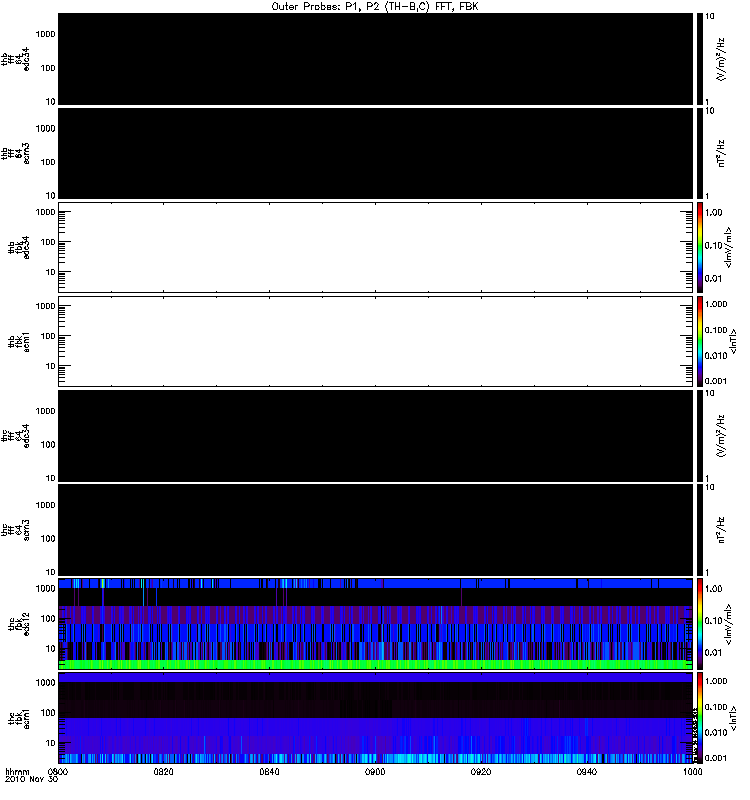Viewport: 750px width, 800px height.
Task: Select the thc fff 64 edc34 spectrogram panel
Action: click(x=376, y=436)
